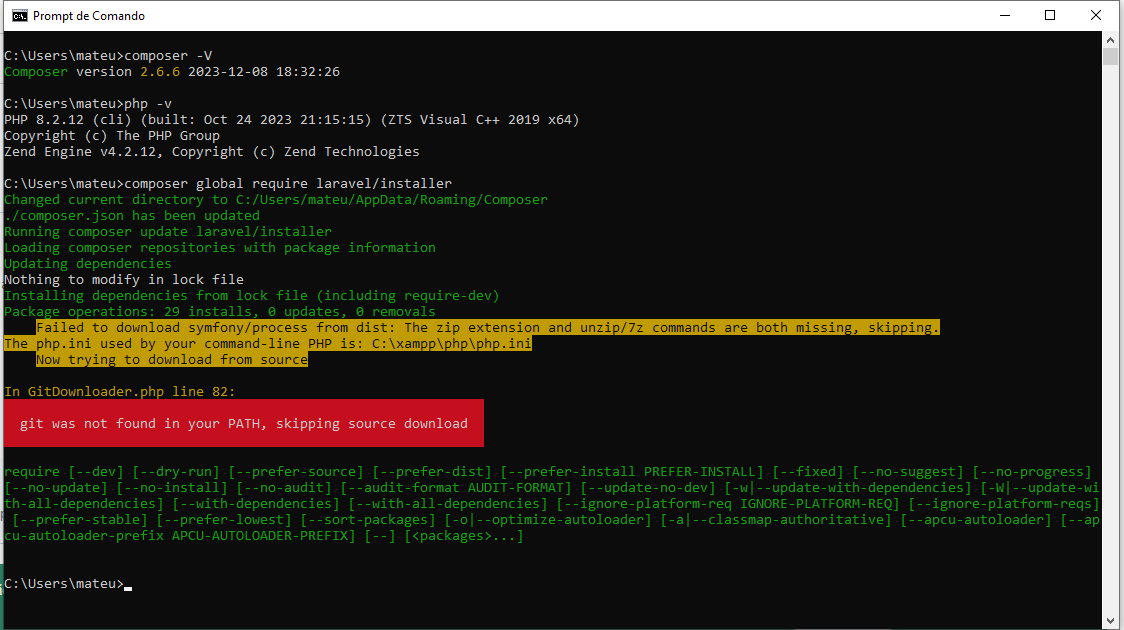1124x630 pixels.
Task: Click the "[--with-all-dependencies]" option text
Action: pos(448,503)
